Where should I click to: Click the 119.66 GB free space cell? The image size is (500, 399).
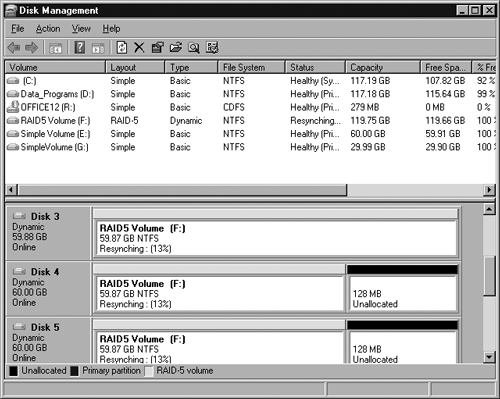click(445, 121)
